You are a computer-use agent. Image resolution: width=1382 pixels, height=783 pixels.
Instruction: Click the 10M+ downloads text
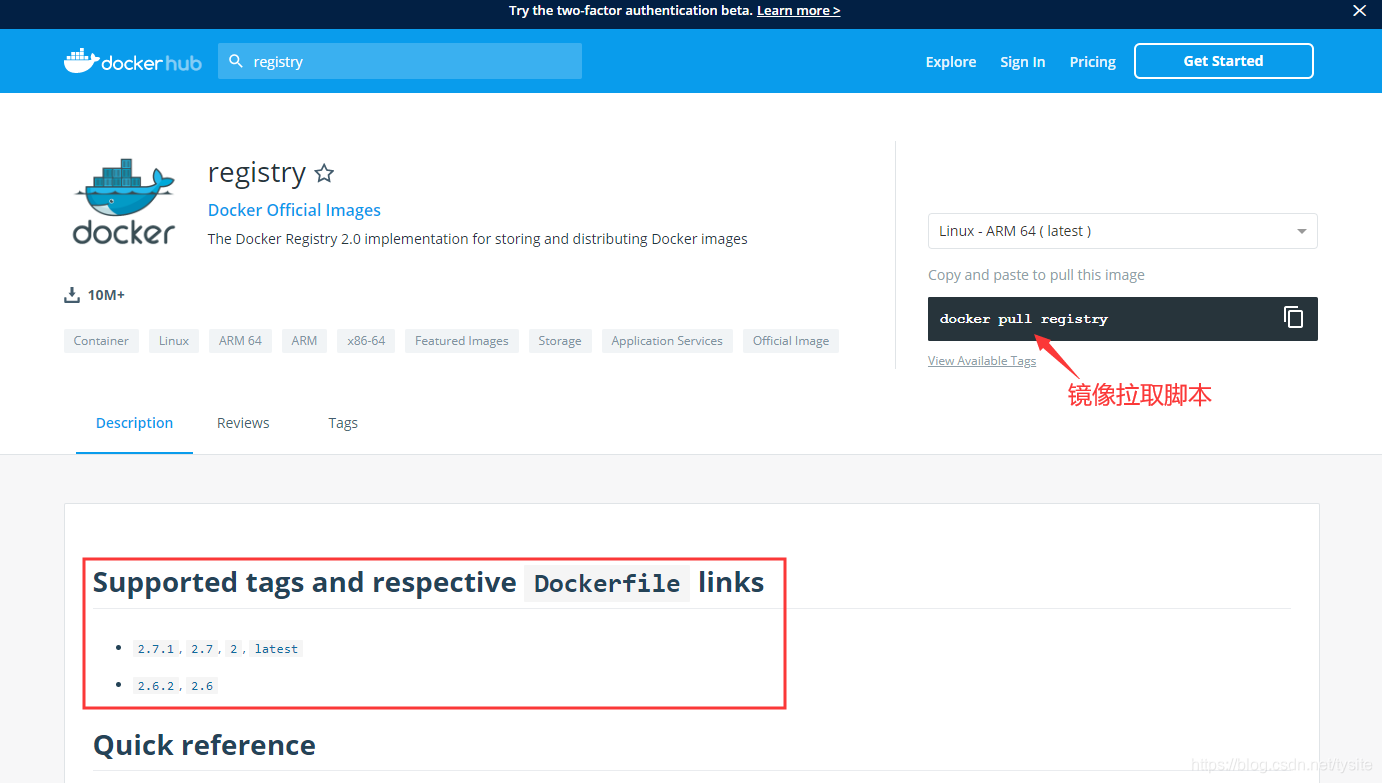click(x=106, y=295)
